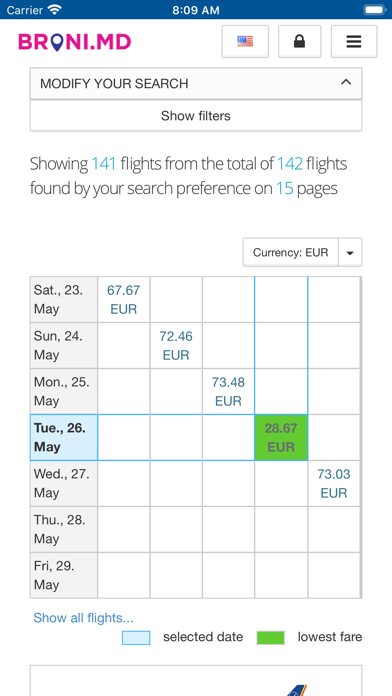Image resolution: width=392 pixels, height=696 pixels.
Task: Select the 73.48 EUR Monday fare
Action: (x=228, y=392)
